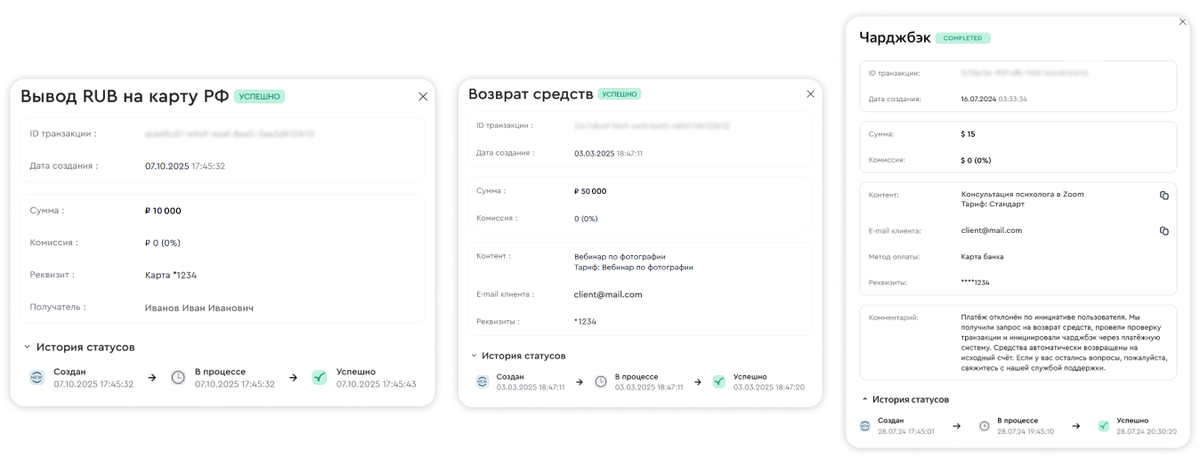Close the Вывод RUB на карту РФ dialog
This screenshot has width=1200, height=465.
(x=423, y=96)
